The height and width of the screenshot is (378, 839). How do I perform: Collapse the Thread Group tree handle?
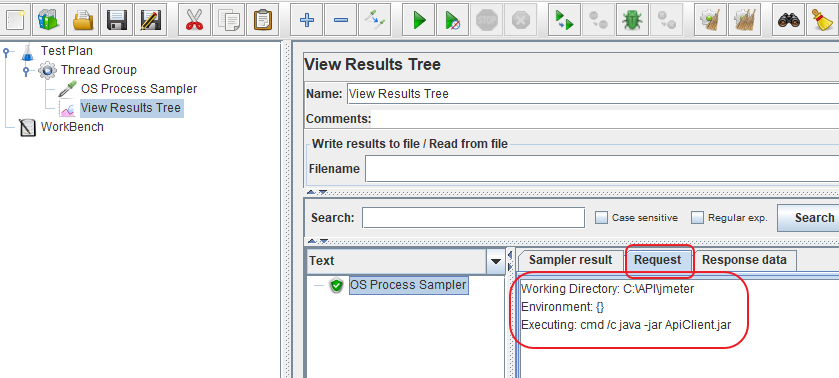point(26,70)
